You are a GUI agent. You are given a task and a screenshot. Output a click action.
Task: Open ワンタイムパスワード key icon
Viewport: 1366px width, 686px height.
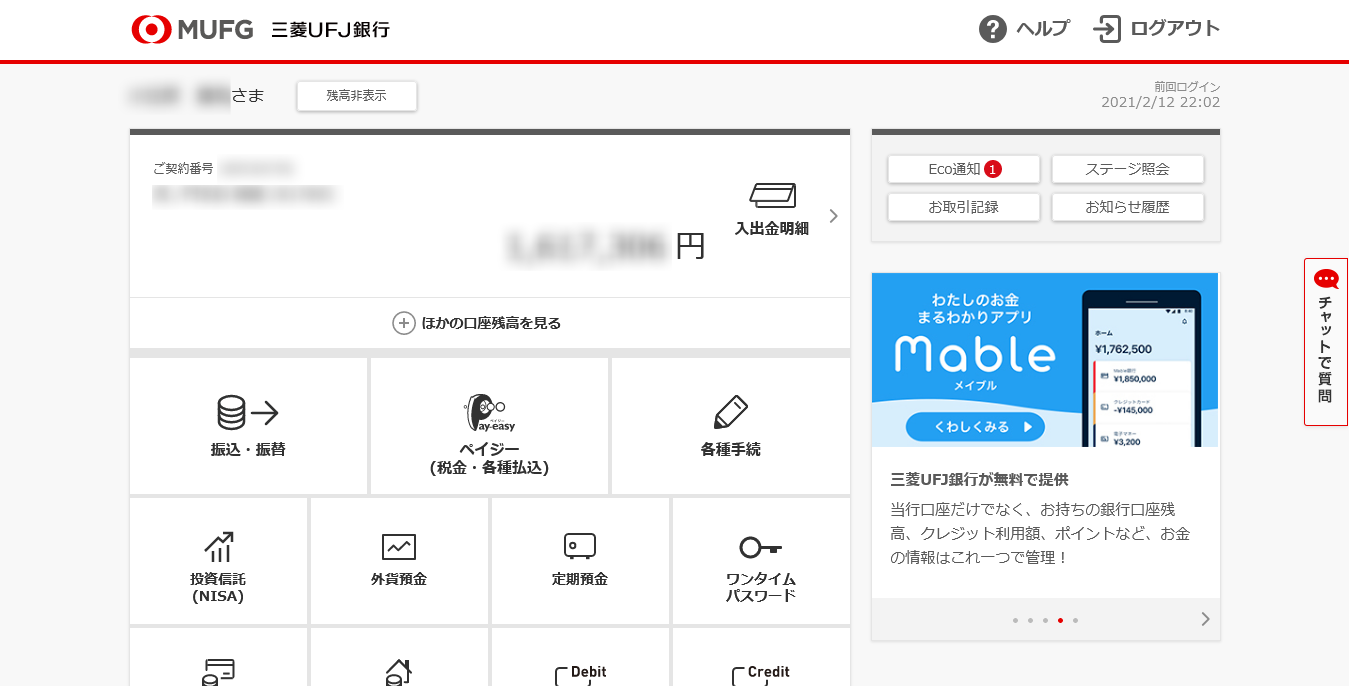point(761,547)
